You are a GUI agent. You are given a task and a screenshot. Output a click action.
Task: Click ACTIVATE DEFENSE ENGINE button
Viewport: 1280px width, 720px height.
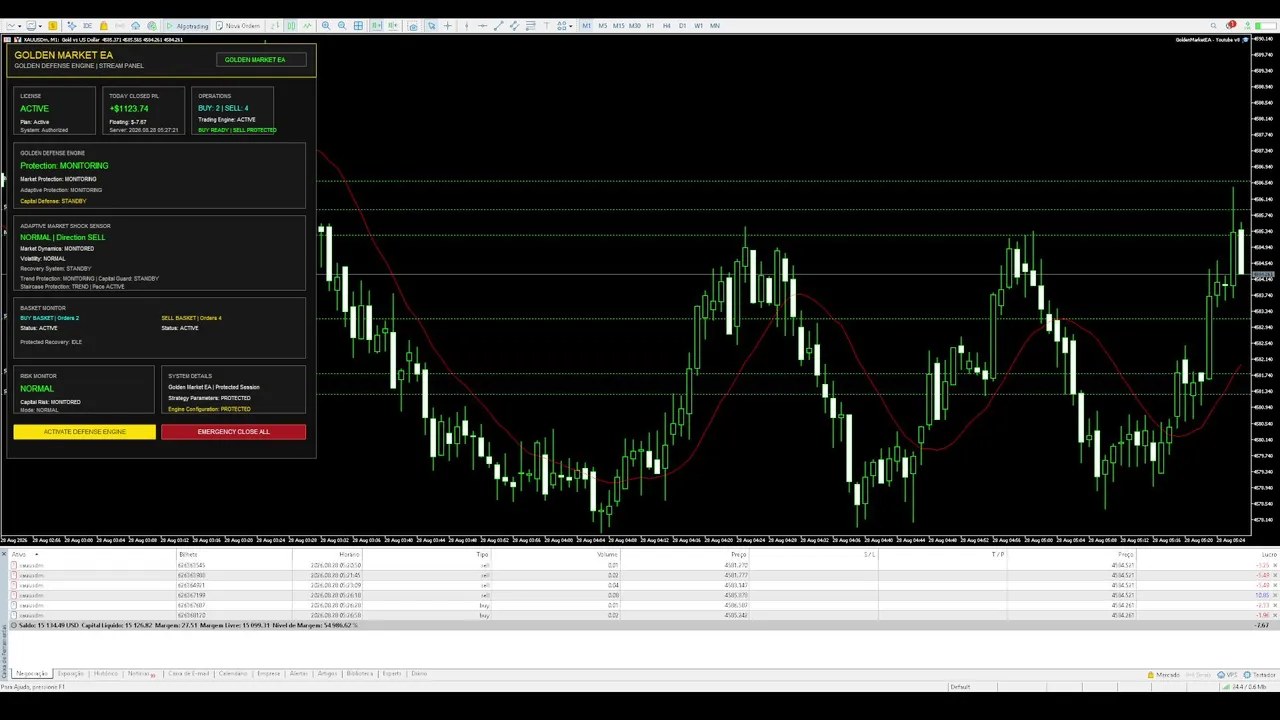pyautogui.click(x=85, y=432)
